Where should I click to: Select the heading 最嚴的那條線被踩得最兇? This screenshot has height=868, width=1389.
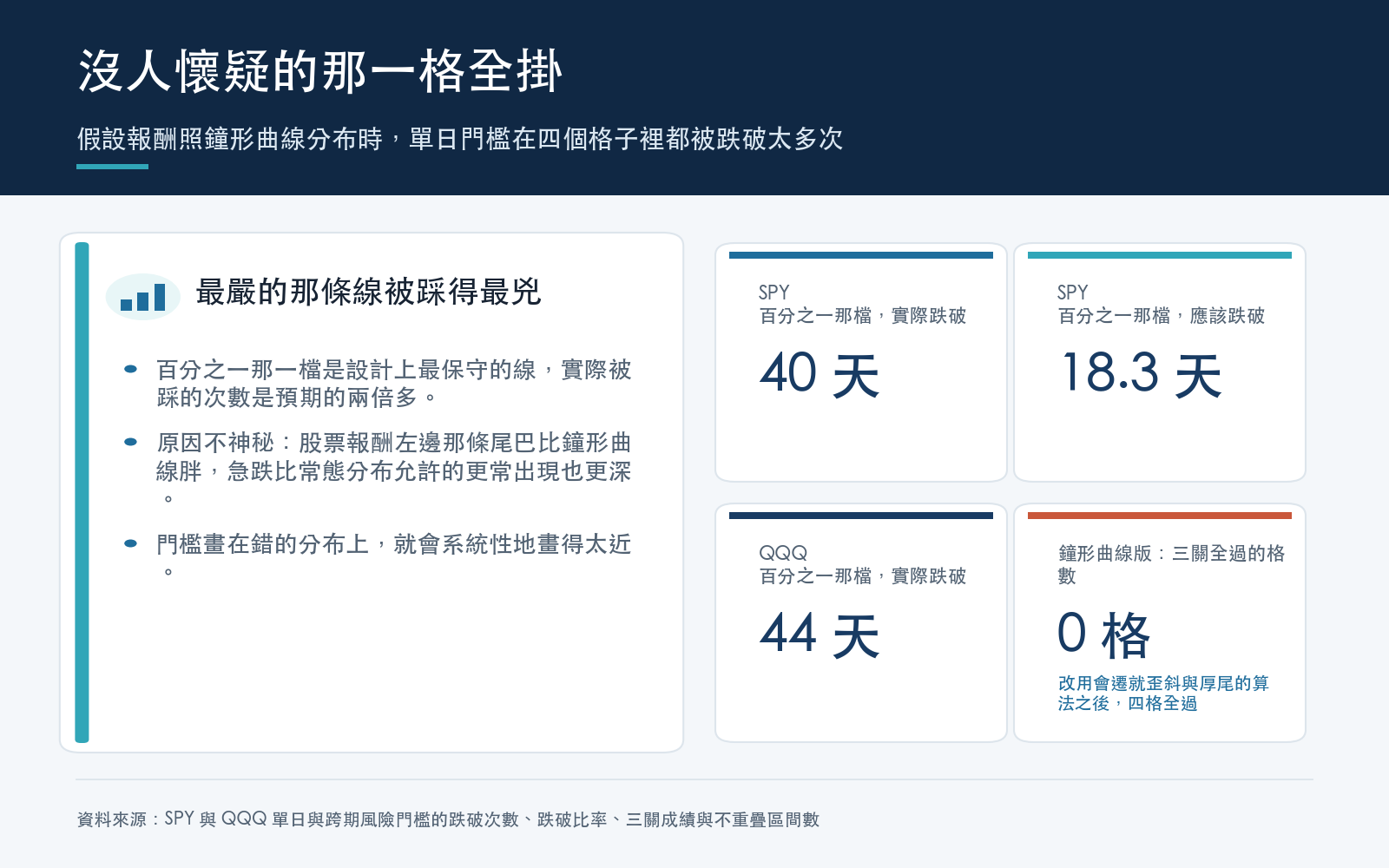(x=368, y=293)
